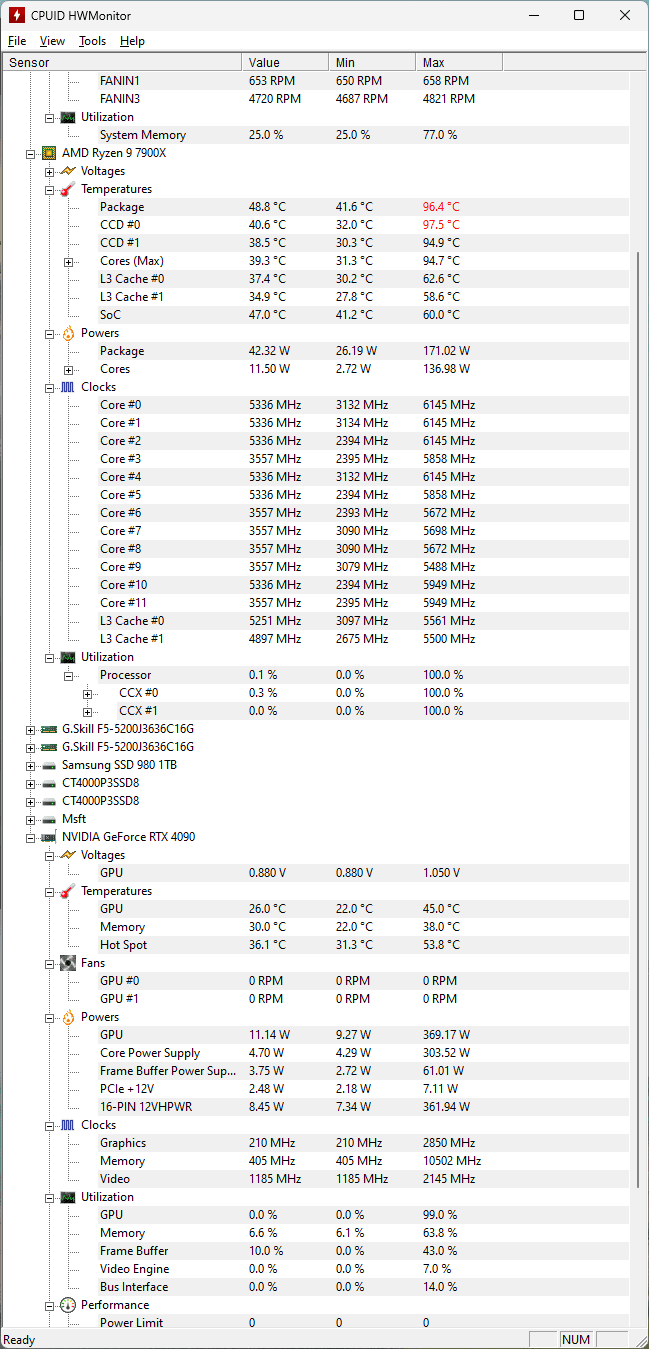
Task: Click the CPU Temperatures thermometer icon
Action: click(67, 189)
